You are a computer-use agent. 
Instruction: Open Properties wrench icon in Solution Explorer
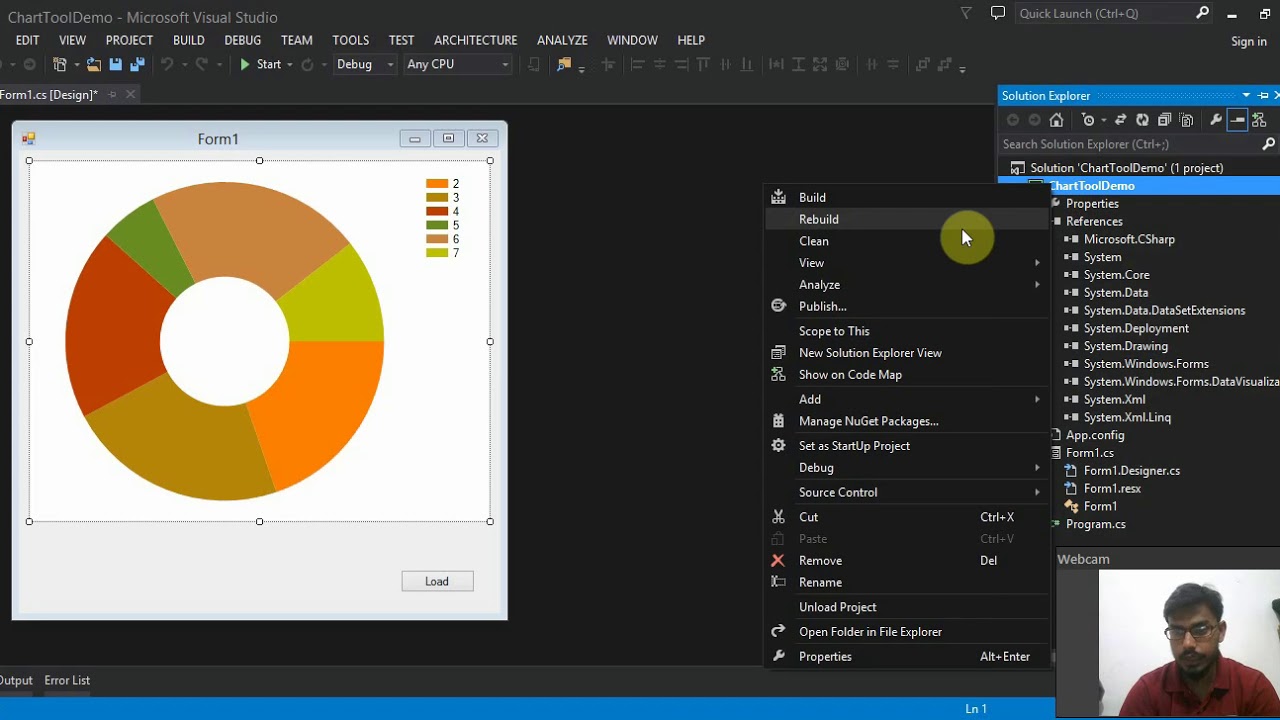pyautogui.click(x=1216, y=120)
